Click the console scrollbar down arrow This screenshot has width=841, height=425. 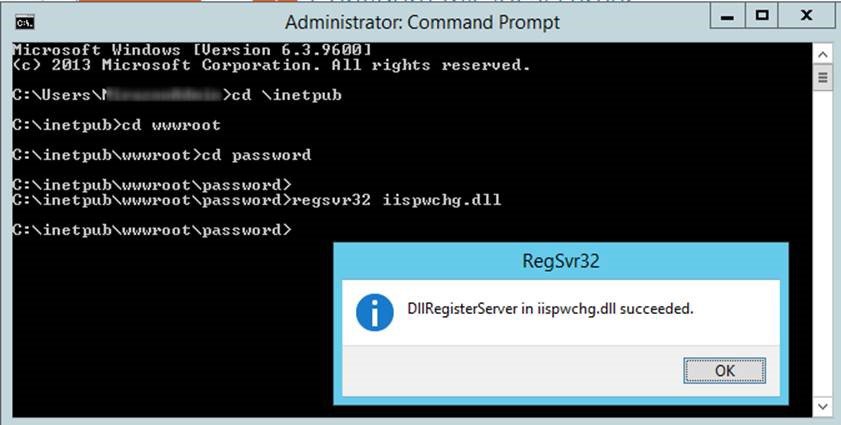pos(823,407)
